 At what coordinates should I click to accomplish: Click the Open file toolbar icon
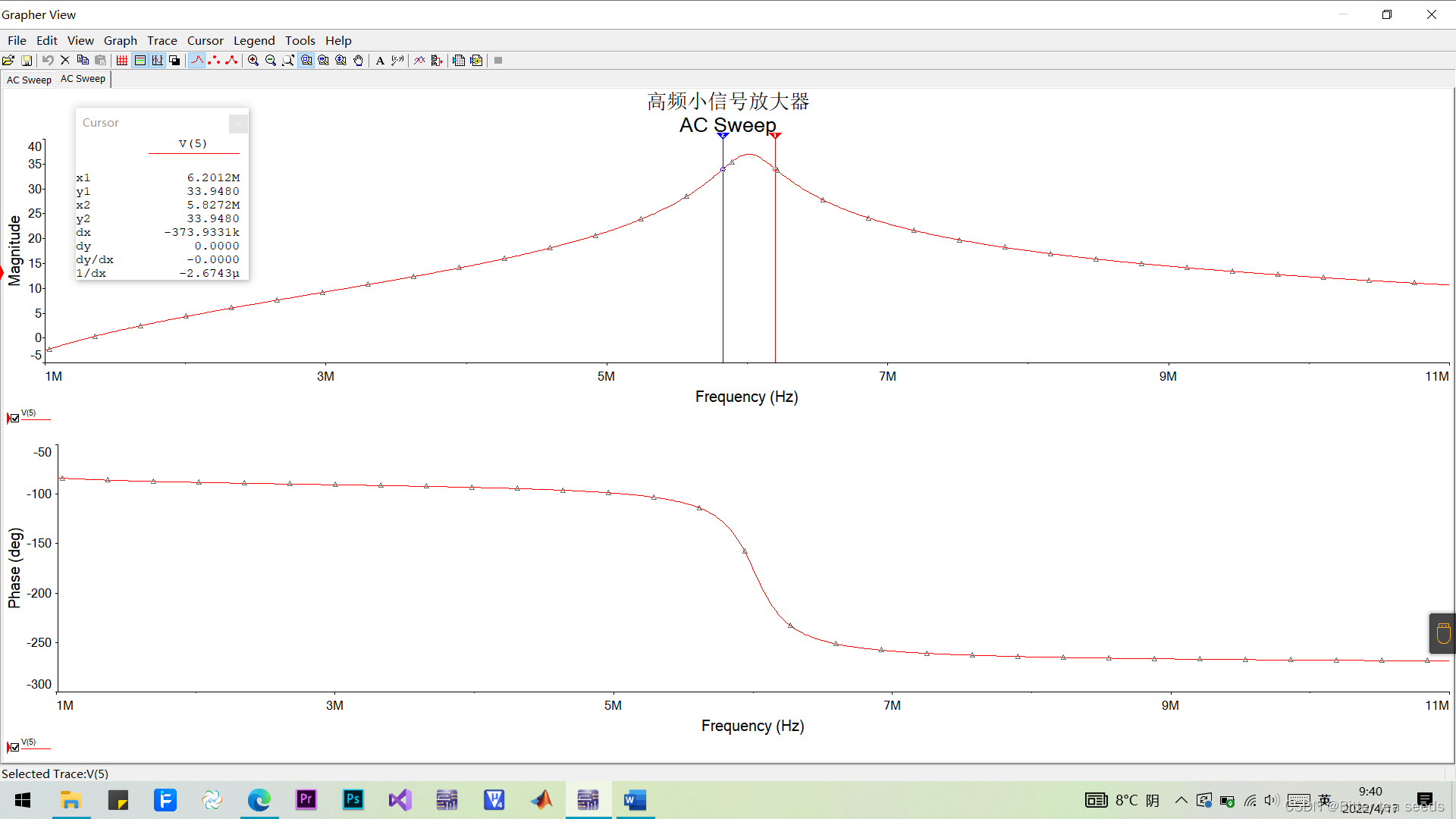[x=8, y=61]
